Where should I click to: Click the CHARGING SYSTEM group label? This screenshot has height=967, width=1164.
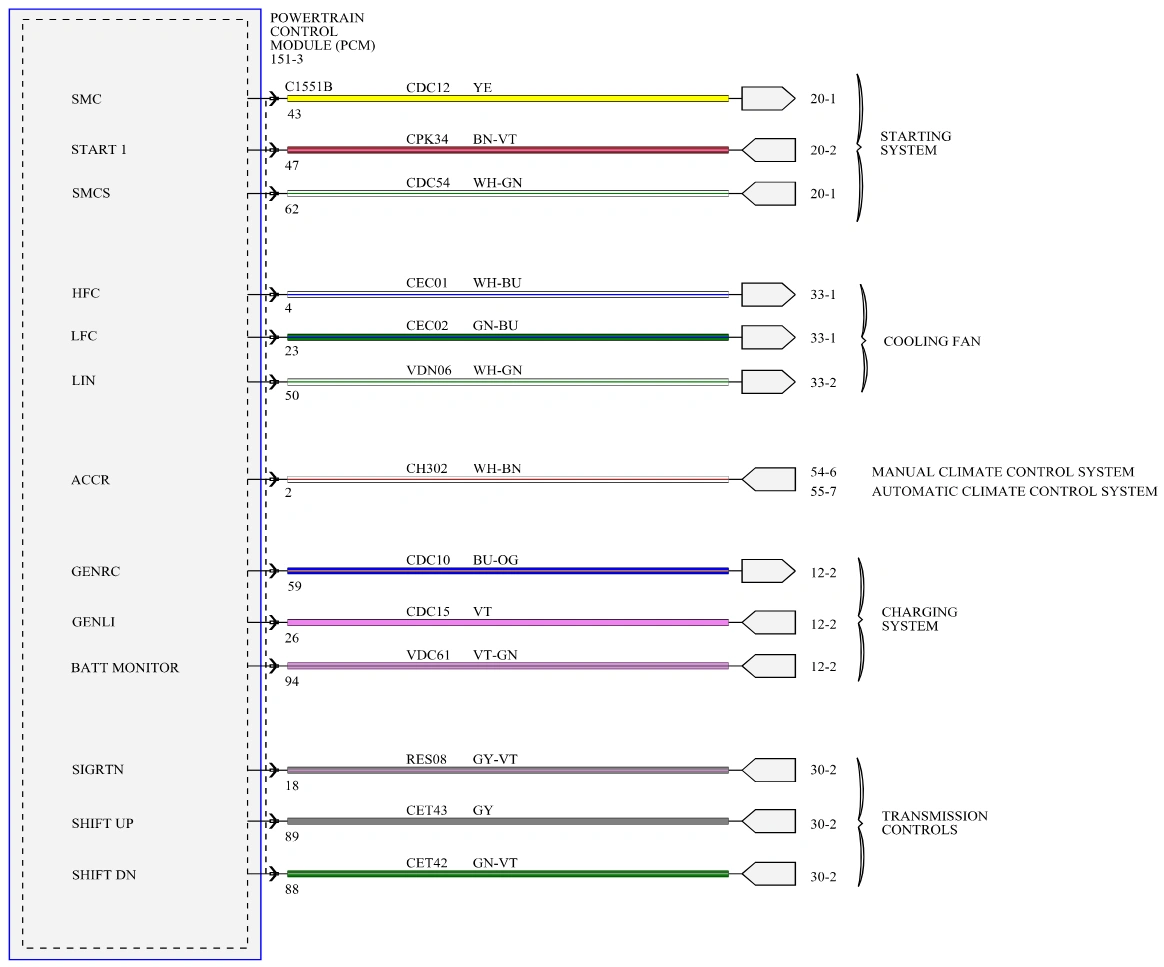point(919,619)
